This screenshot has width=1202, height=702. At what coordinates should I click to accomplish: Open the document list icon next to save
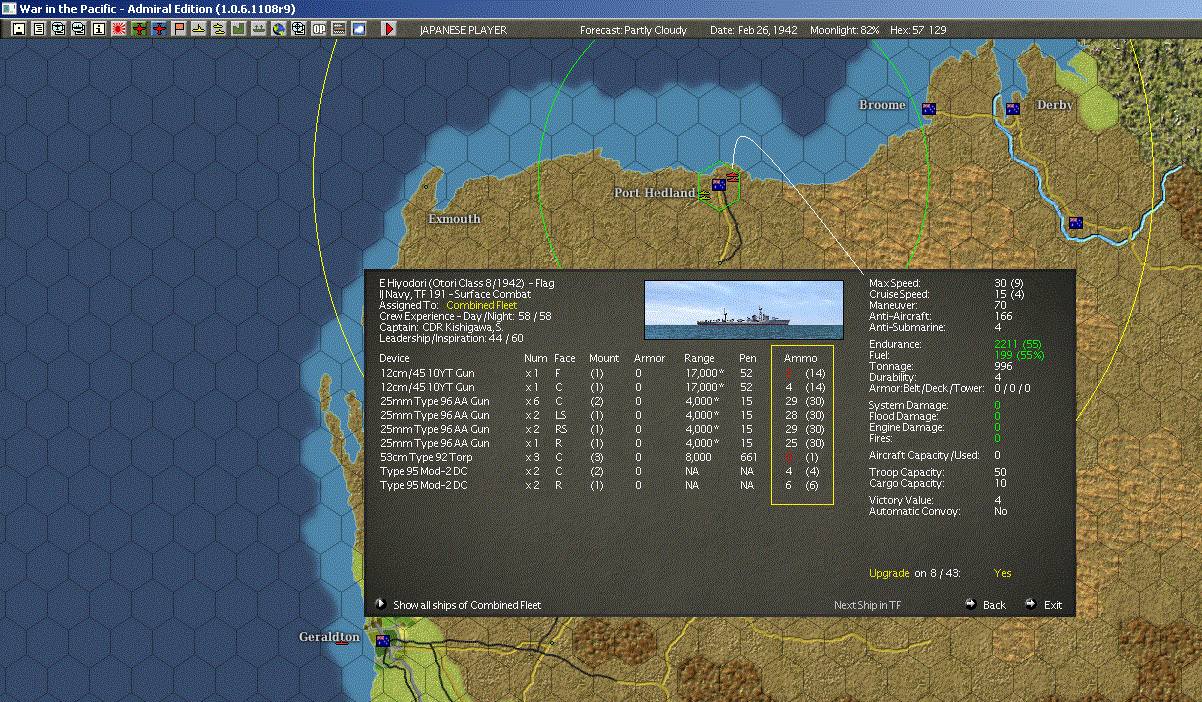click(38, 29)
